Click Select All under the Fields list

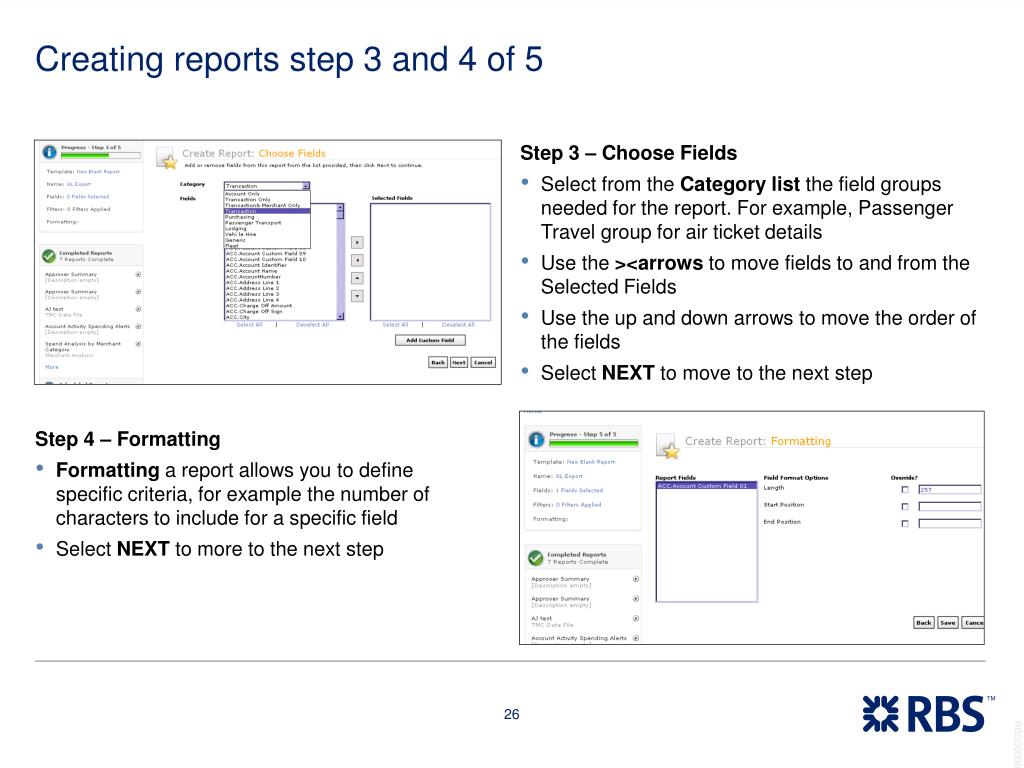249,325
